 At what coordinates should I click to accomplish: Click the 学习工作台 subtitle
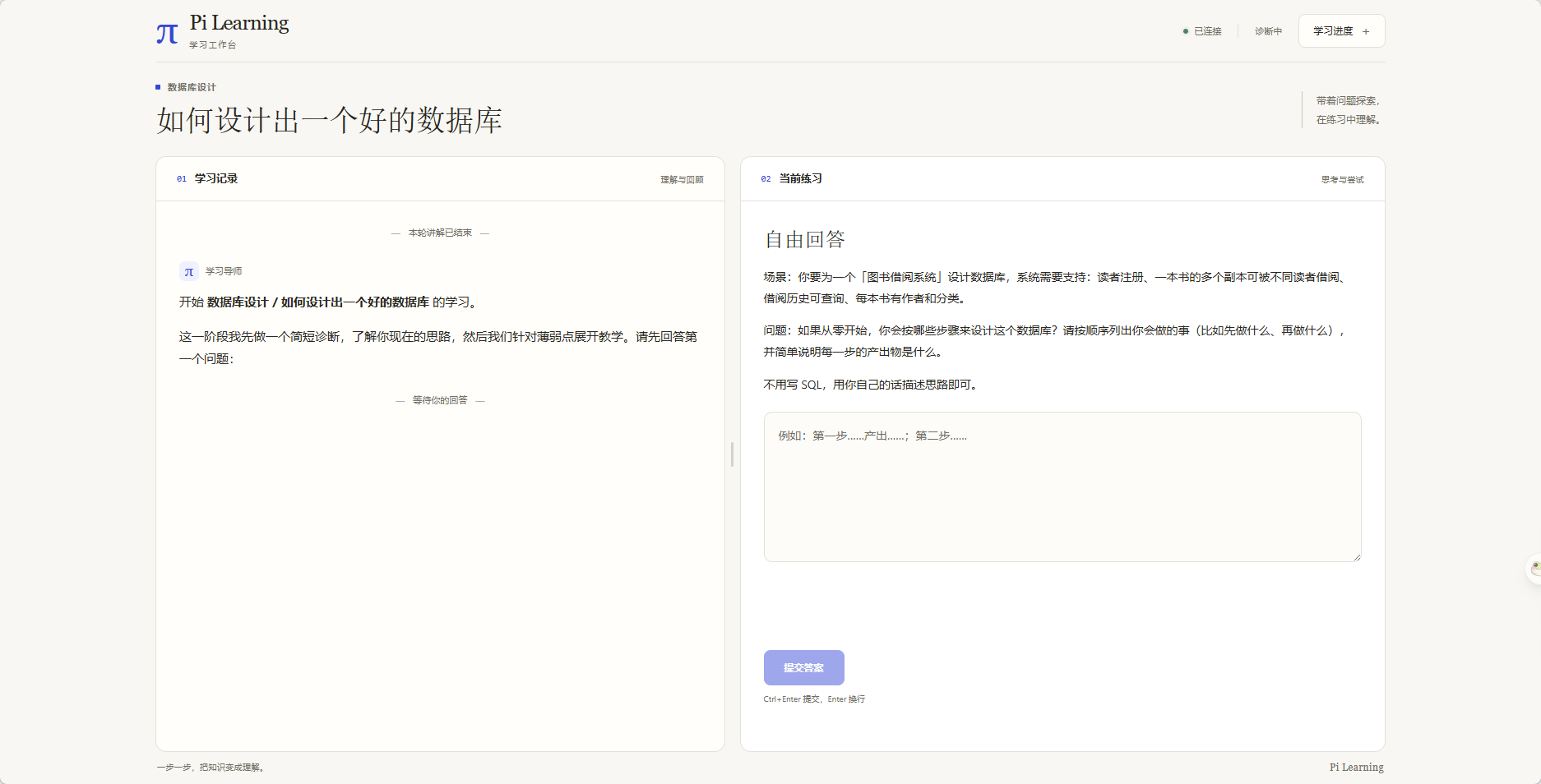coord(212,45)
